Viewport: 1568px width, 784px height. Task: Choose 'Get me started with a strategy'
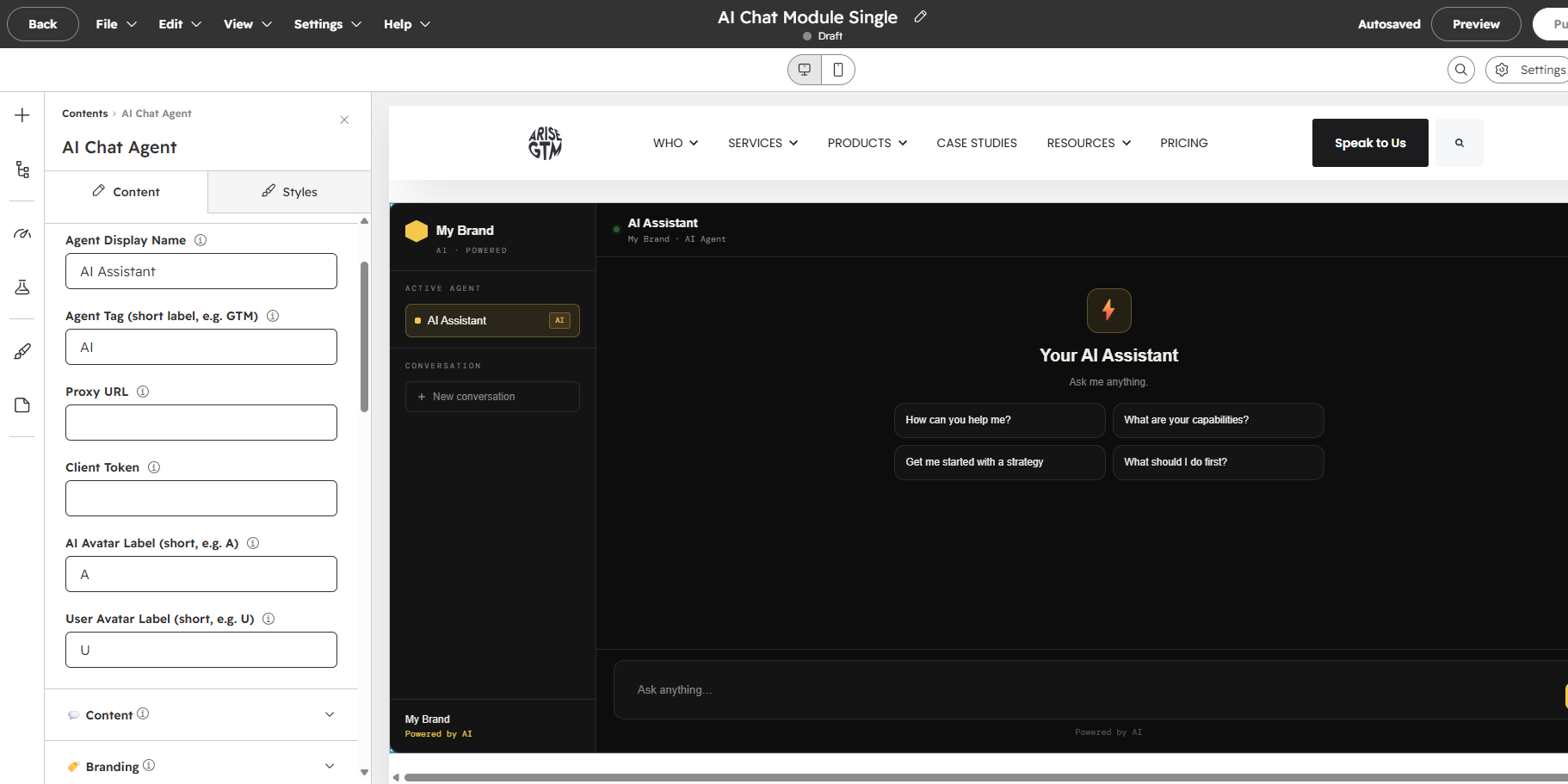999,462
